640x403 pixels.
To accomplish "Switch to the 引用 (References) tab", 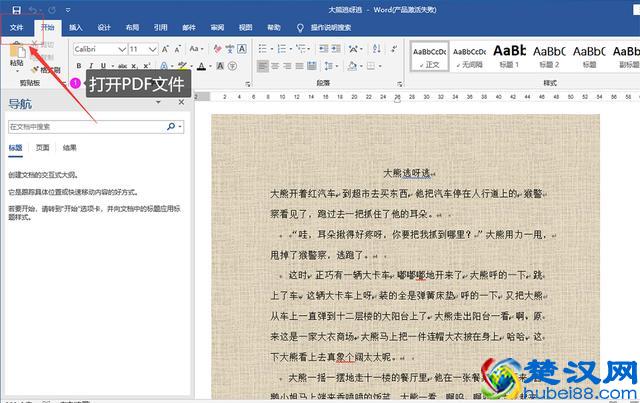I will (160, 28).
